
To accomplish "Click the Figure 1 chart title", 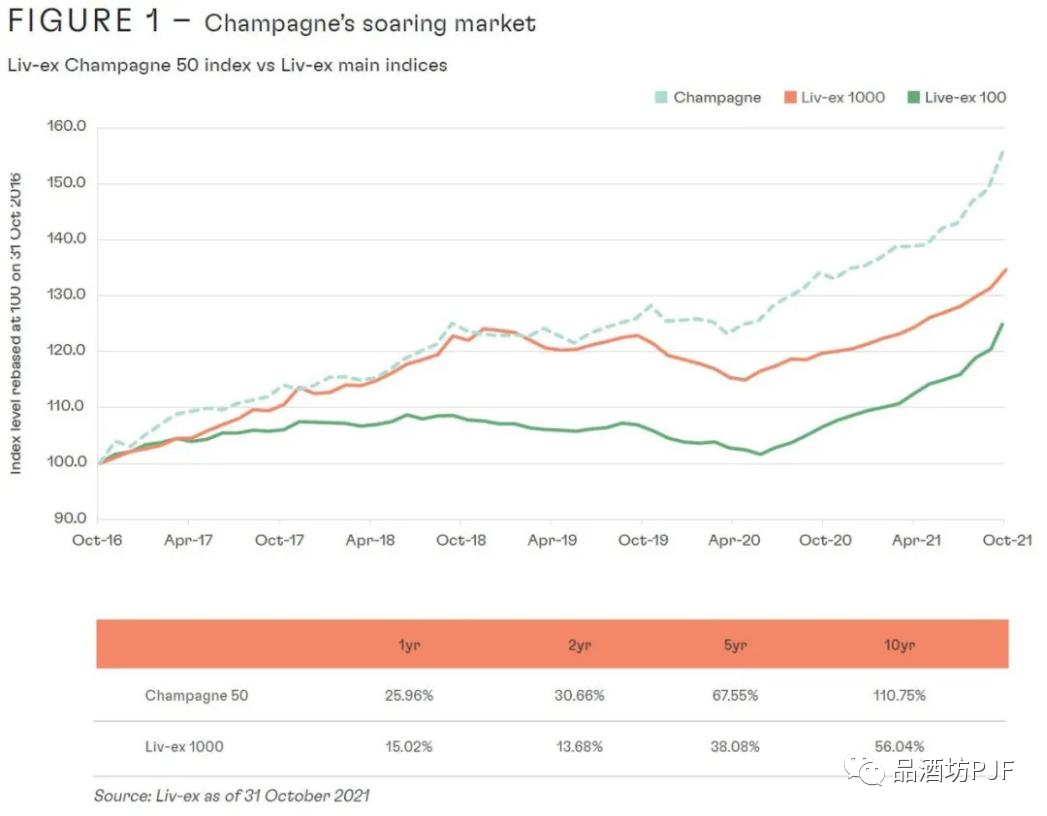I will pos(272,22).
